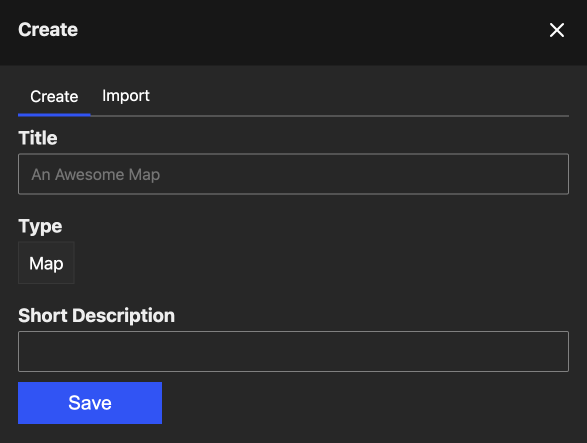This screenshot has width=587, height=443.
Task: Select the Create tab
Action: click(x=54, y=97)
